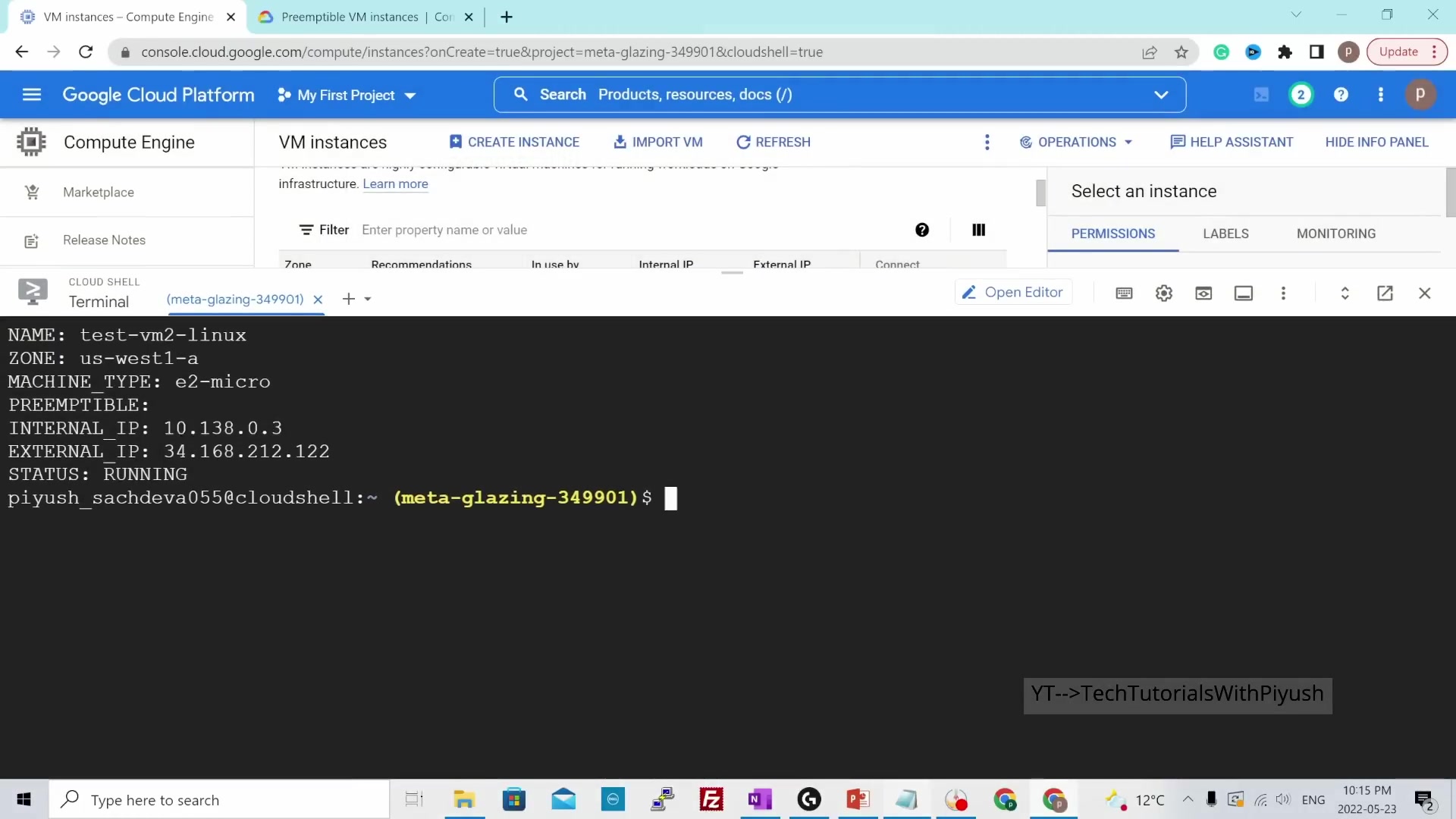Open the Learn more link
The width and height of the screenshot is (1456, 819).
395,184
